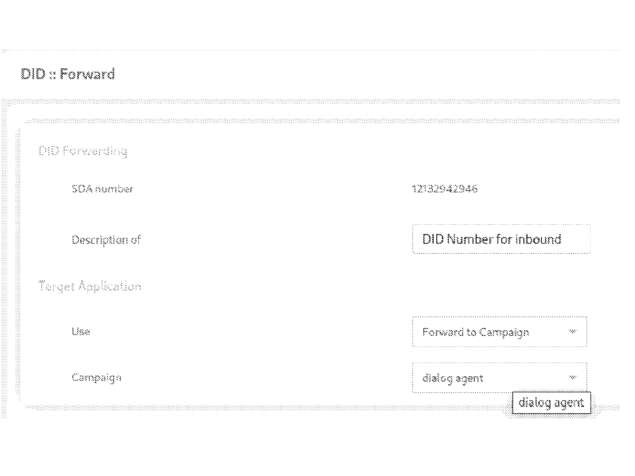Open the Forward to Campaign combo box
This screenshot has width=635, height=476.
(x=499, y=331)
